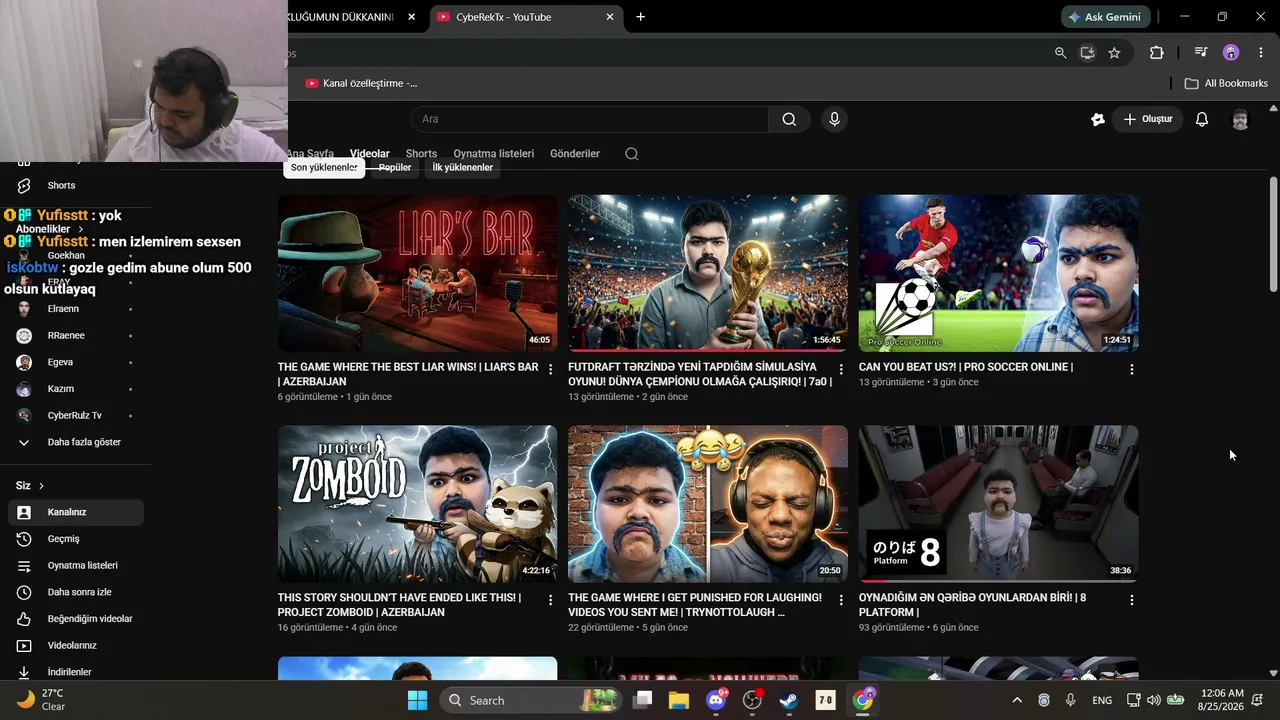Viewport: 1280px width, 720px height.
Task: Play the 8 Platform video thumbnail
Action: (998, 504)
